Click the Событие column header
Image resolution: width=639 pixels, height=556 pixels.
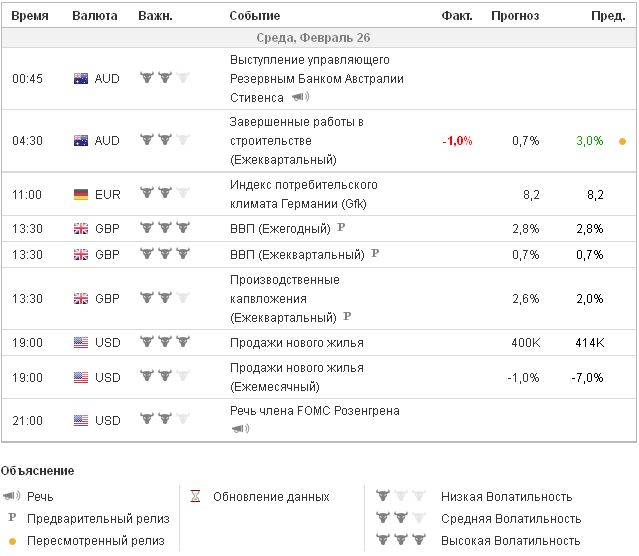click(254, 16)
